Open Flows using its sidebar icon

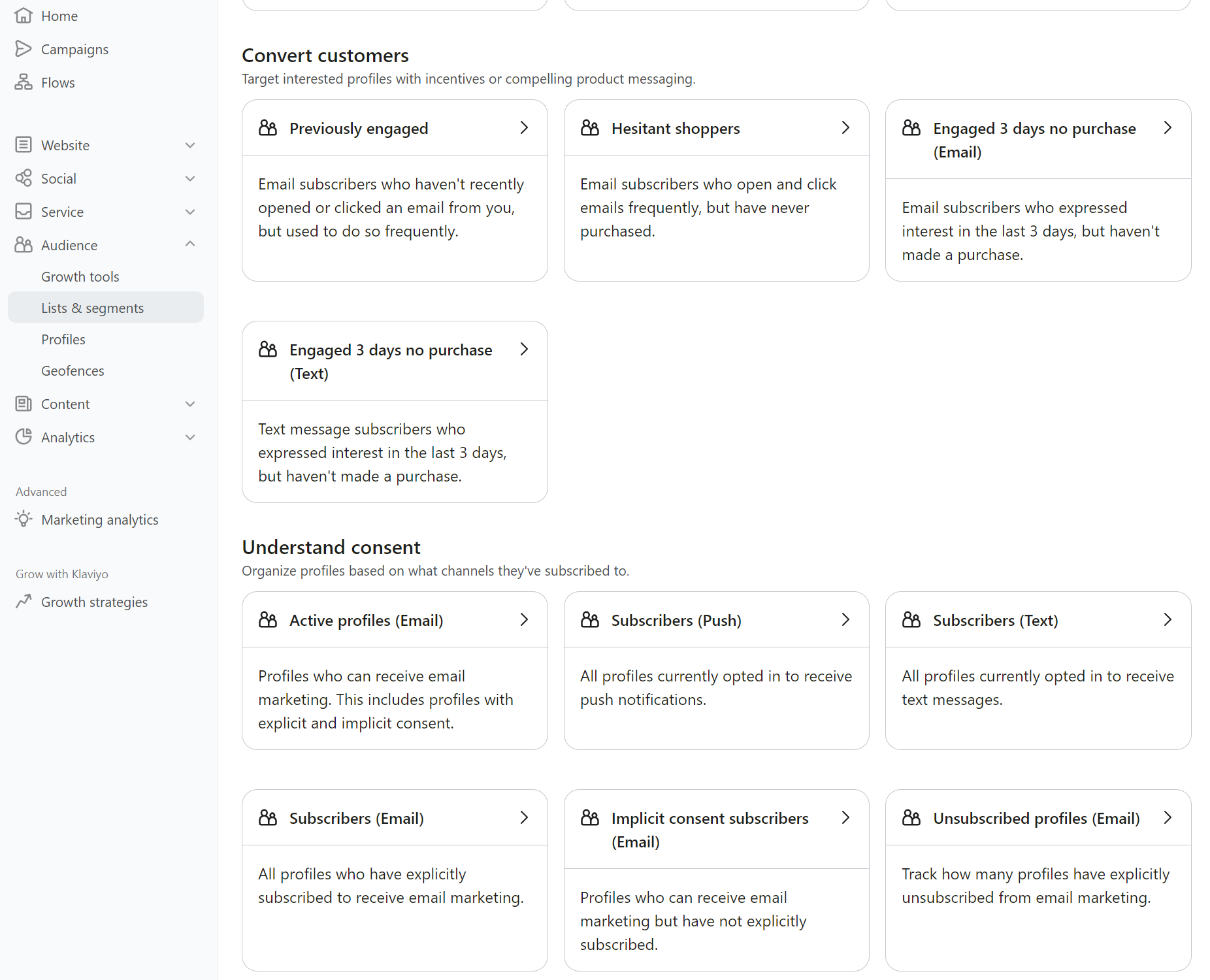[x=24, y=82]
